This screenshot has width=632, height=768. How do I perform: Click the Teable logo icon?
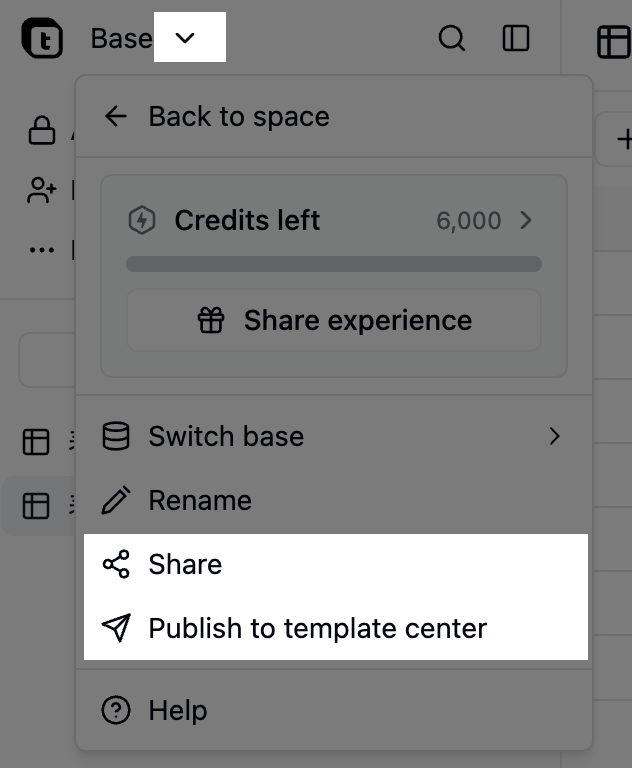[x=42, y=39]
